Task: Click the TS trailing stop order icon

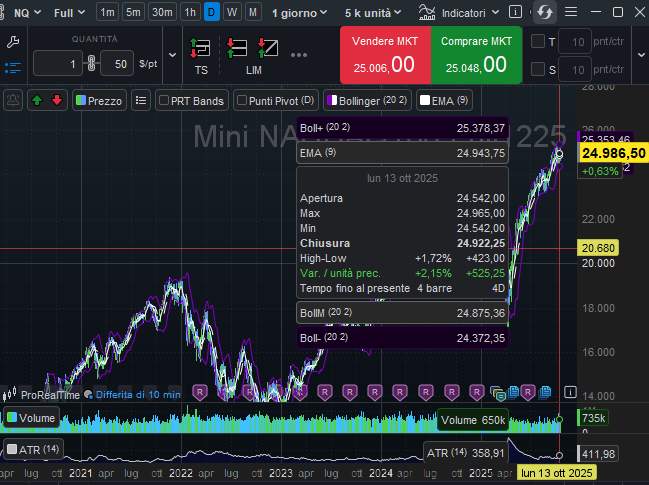Action: click(200, 48)
